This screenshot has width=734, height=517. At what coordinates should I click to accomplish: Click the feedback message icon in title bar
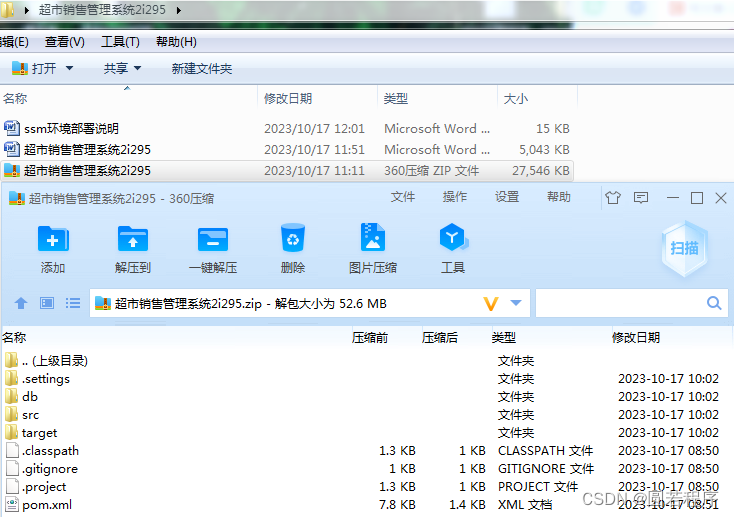click(641, 198)
